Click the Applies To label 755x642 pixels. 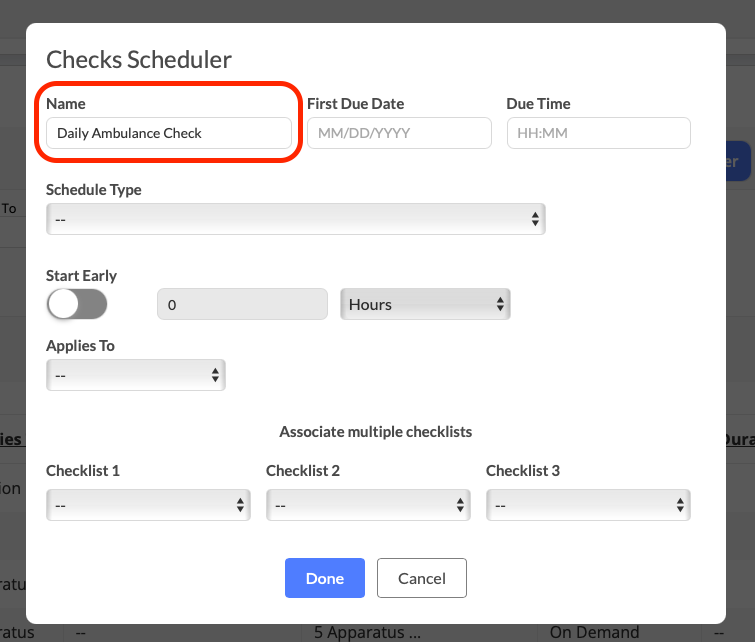click(x=80, y=346)
